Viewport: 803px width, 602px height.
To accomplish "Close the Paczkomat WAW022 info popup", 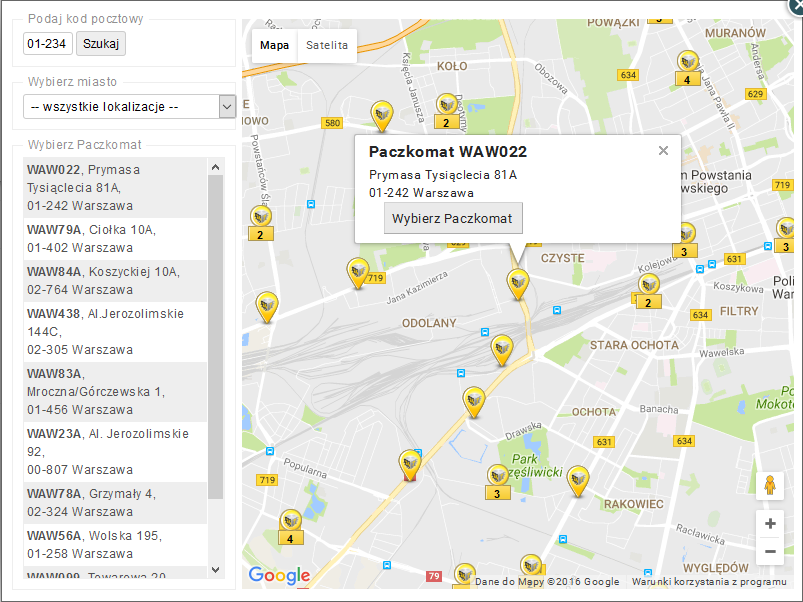I will coord(663,150).
